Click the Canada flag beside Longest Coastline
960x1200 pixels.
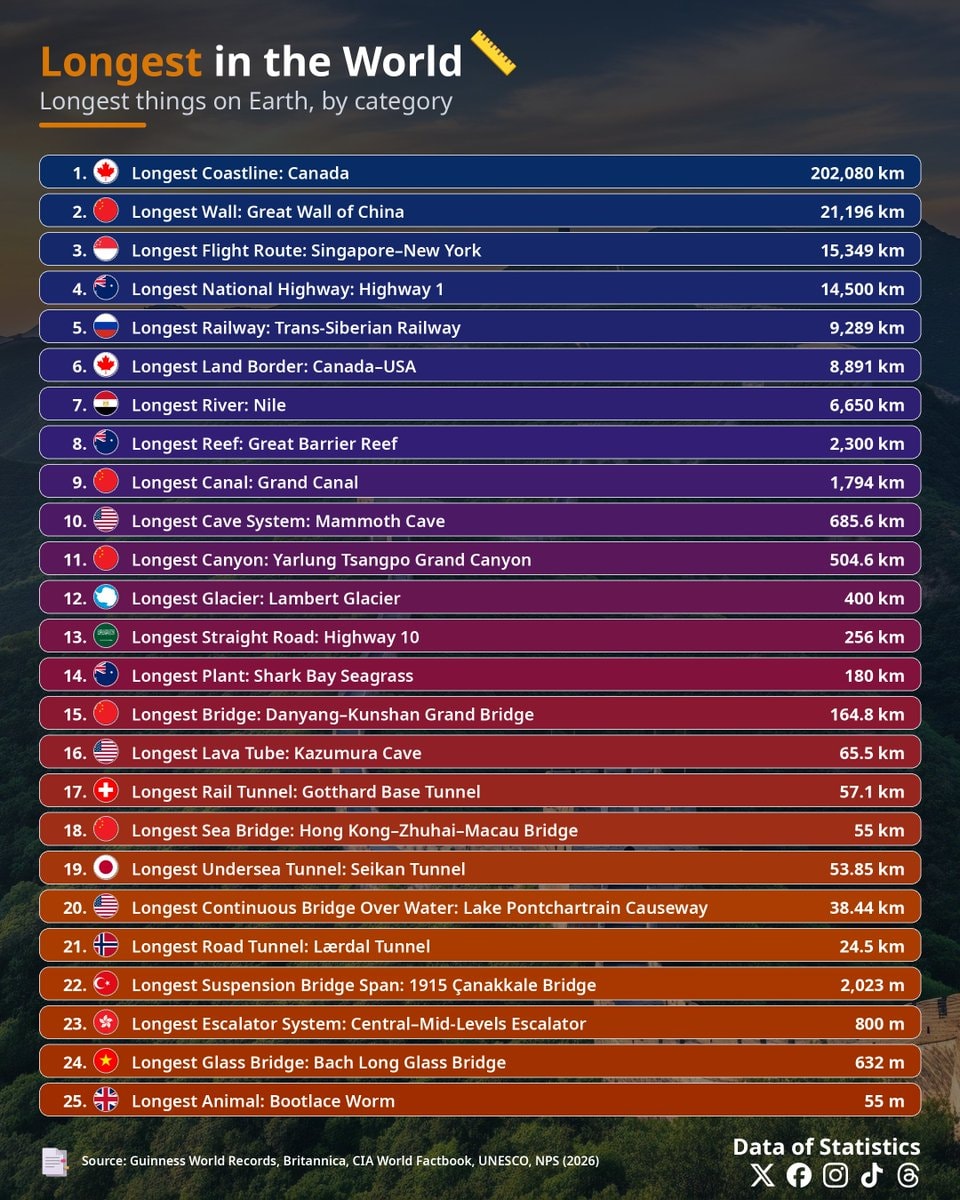(x=106, y=172)
